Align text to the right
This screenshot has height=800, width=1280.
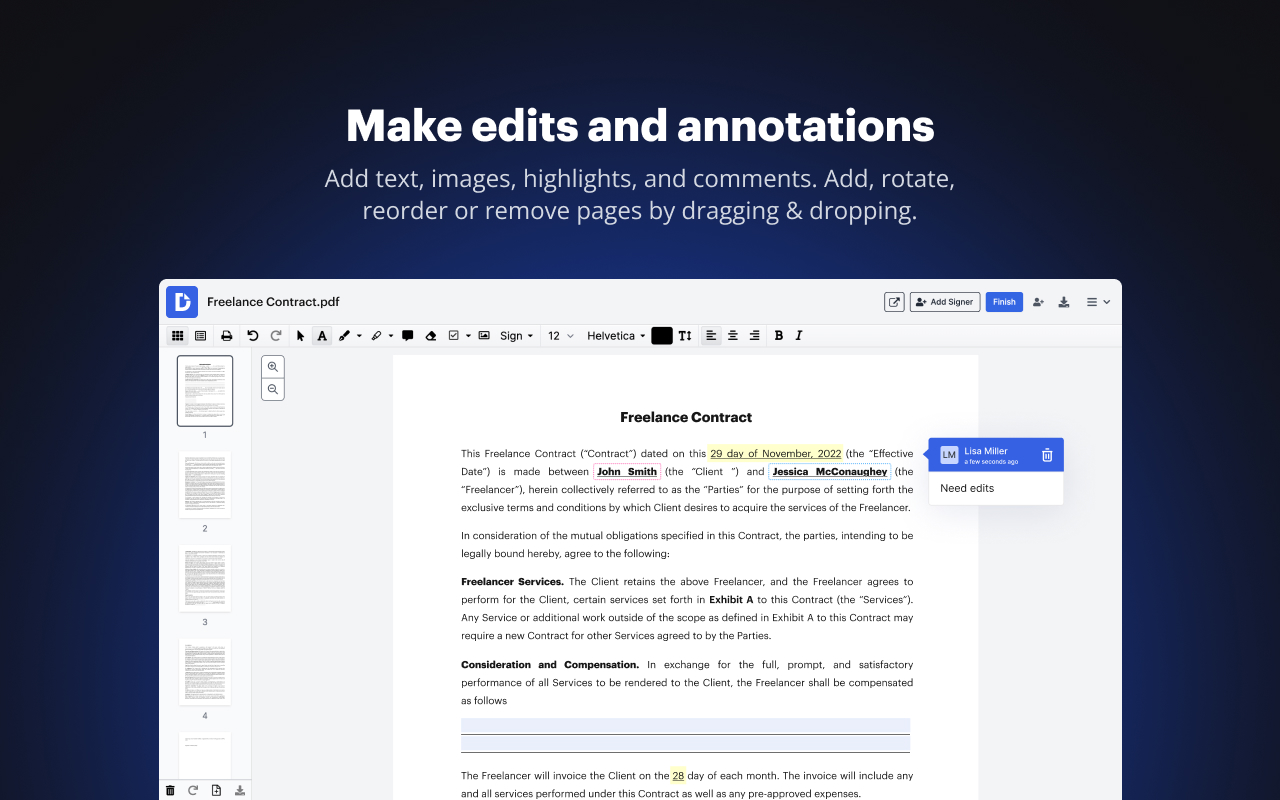pyautogui.click(x=755, y=336)
